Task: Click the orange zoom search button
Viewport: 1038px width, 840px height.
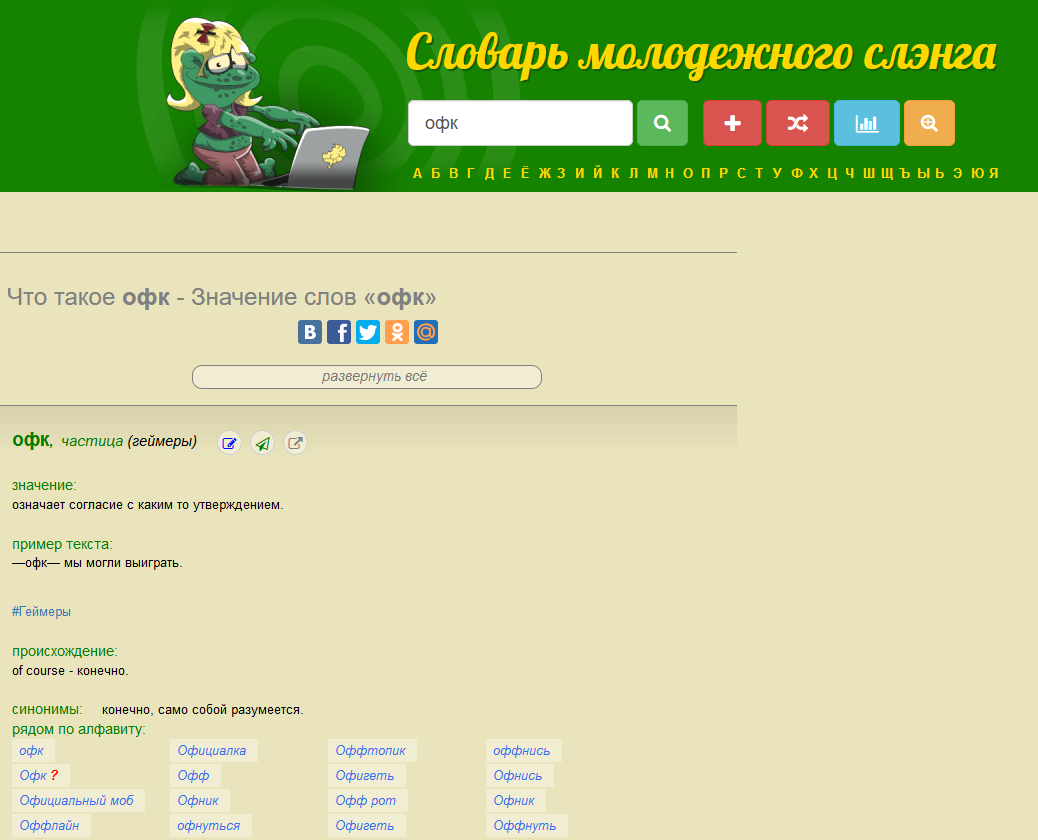Action: click(x=929, y=123)
